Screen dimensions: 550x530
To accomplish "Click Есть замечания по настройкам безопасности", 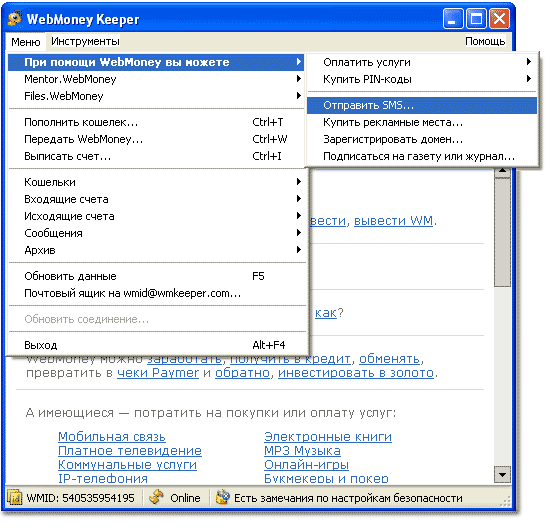I will point(348,498).
